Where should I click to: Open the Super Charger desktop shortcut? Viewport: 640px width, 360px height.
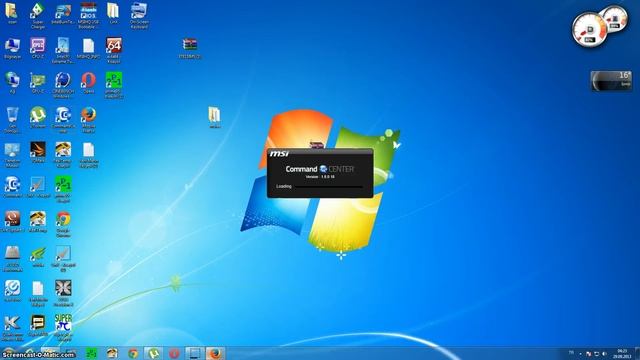(x=38, y=16)
